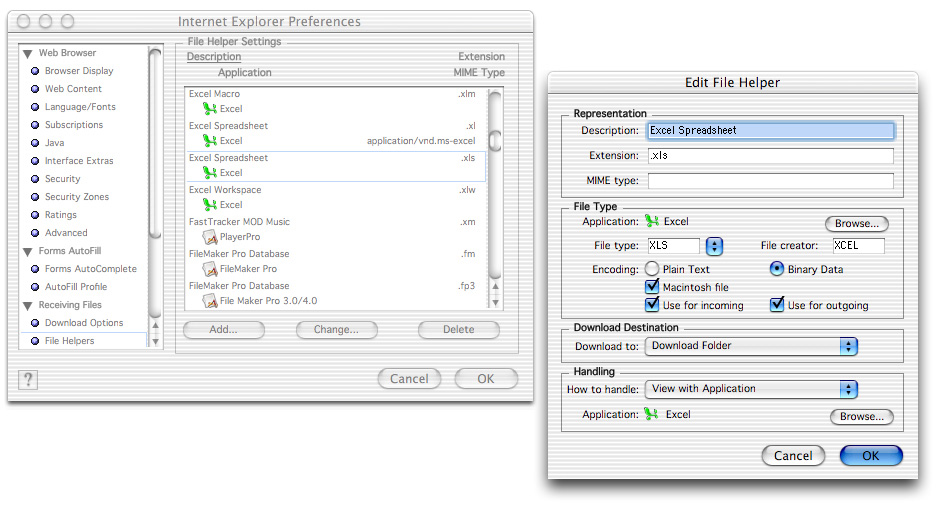Select the Excel Workspace row
The width and height of the screenshot is (949, 514).
click(336, 198)
